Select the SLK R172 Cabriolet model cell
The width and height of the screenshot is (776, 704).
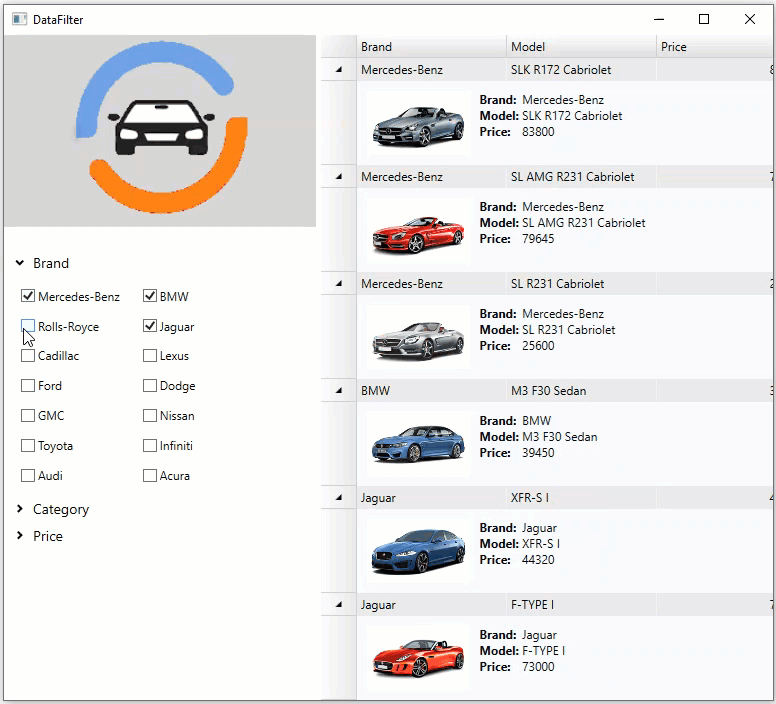coord(582,70)
